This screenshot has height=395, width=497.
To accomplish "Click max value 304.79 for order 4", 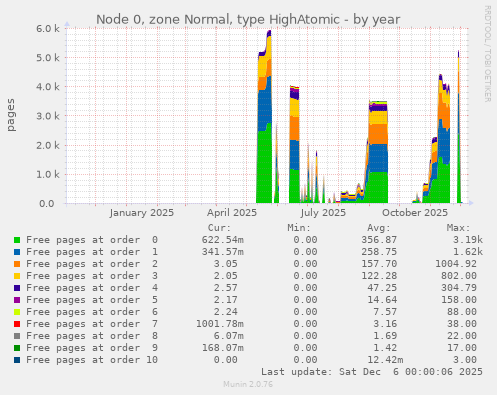I will [459, 288].
